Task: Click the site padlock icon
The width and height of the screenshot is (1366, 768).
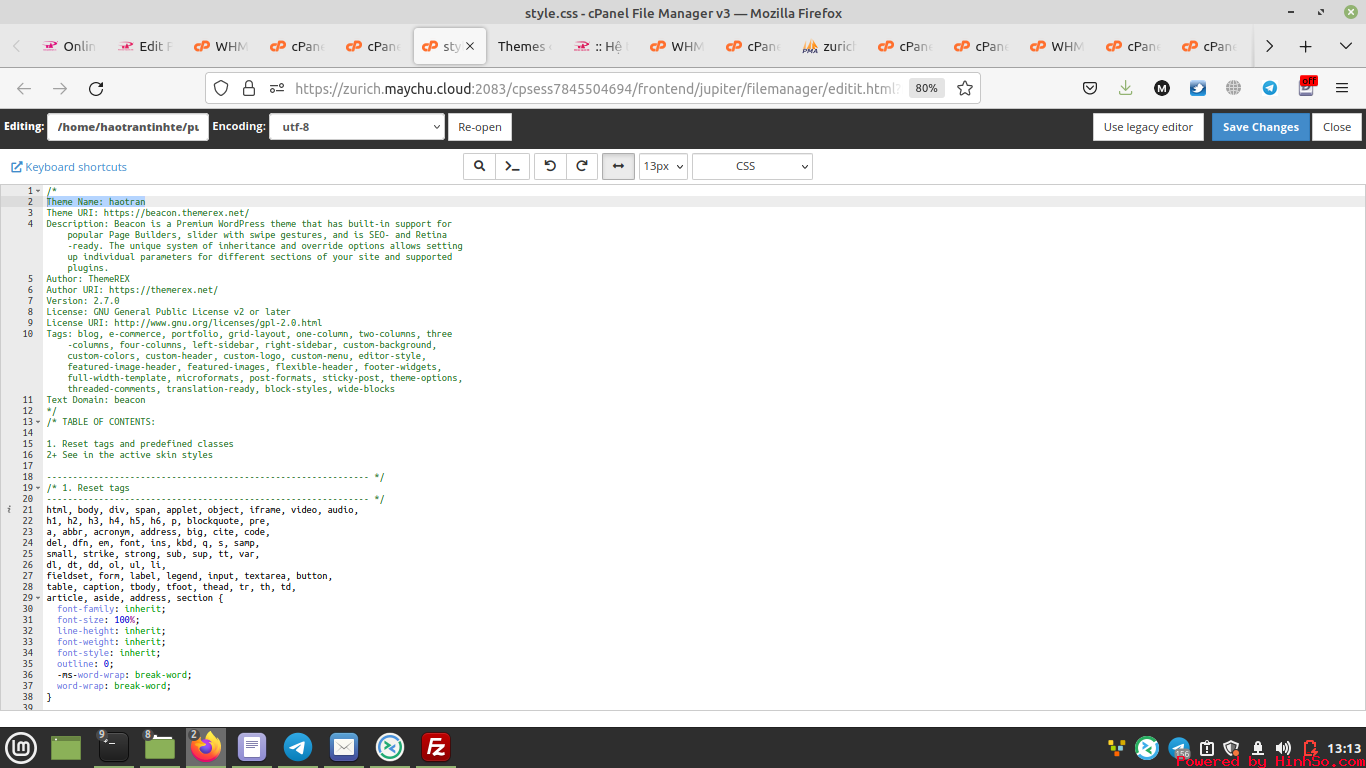Action: coord(249,88)
